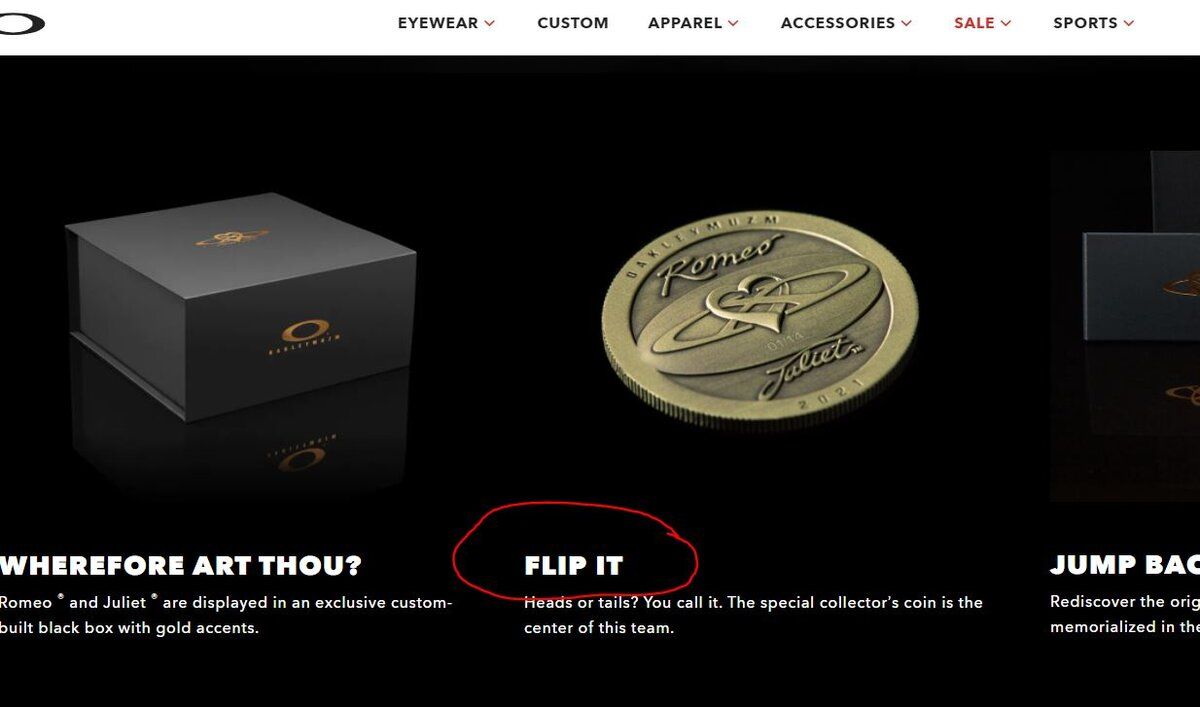Open the Eyewear menu label
Image resolution: width=1200 pixels, height=707 pixels.
(x=438, y=23)
